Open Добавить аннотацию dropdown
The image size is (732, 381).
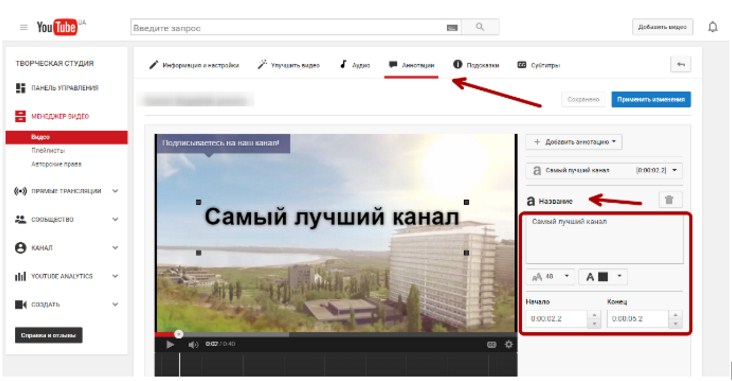(574, 142)
